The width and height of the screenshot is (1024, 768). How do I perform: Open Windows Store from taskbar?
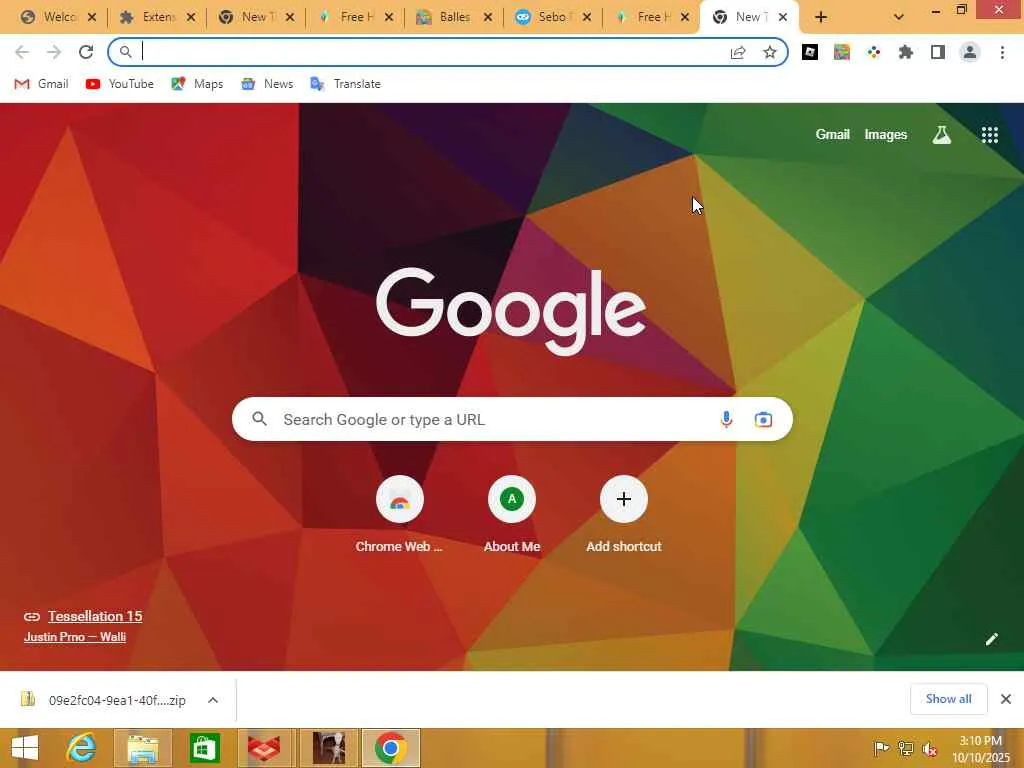pos(204,748)
